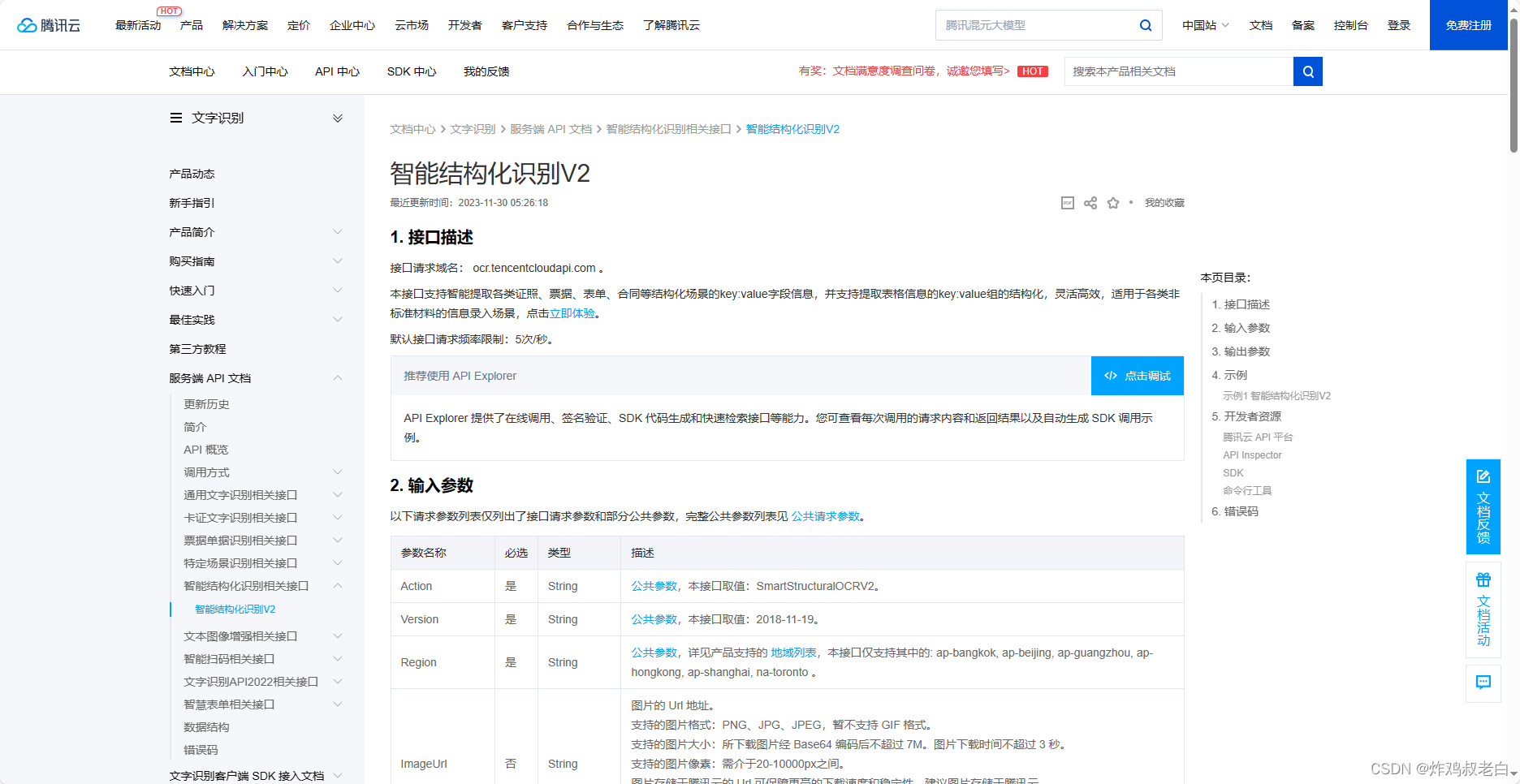Screen dimensions: 1520x784
Task: Switch to the SDK 中心 tab
Action: [x=412, y=71]
